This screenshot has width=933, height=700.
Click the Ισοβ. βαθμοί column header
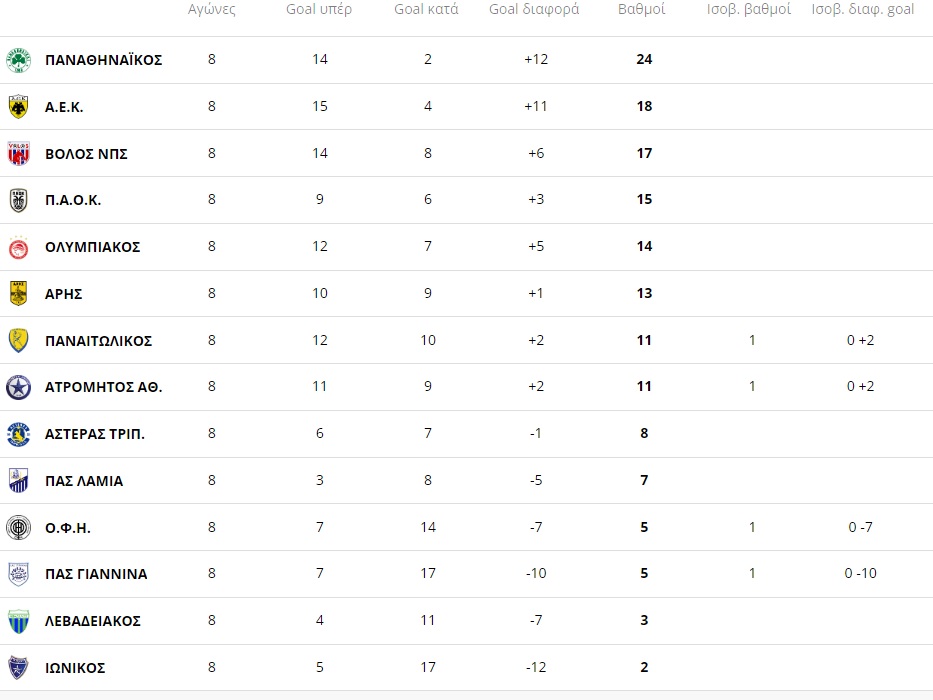click(749, 10)
